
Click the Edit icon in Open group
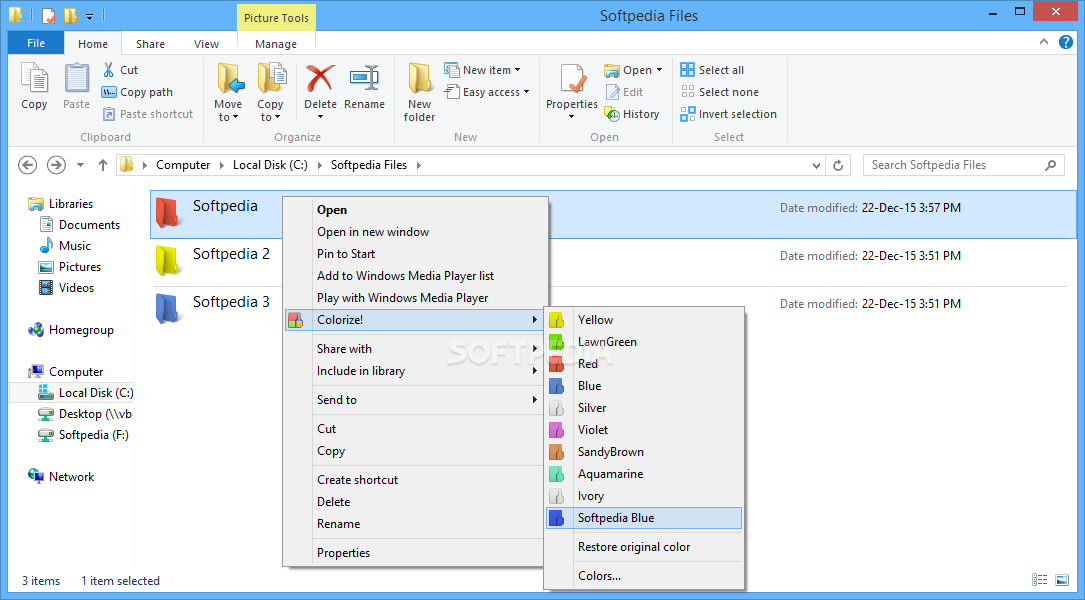click(612, 92)
